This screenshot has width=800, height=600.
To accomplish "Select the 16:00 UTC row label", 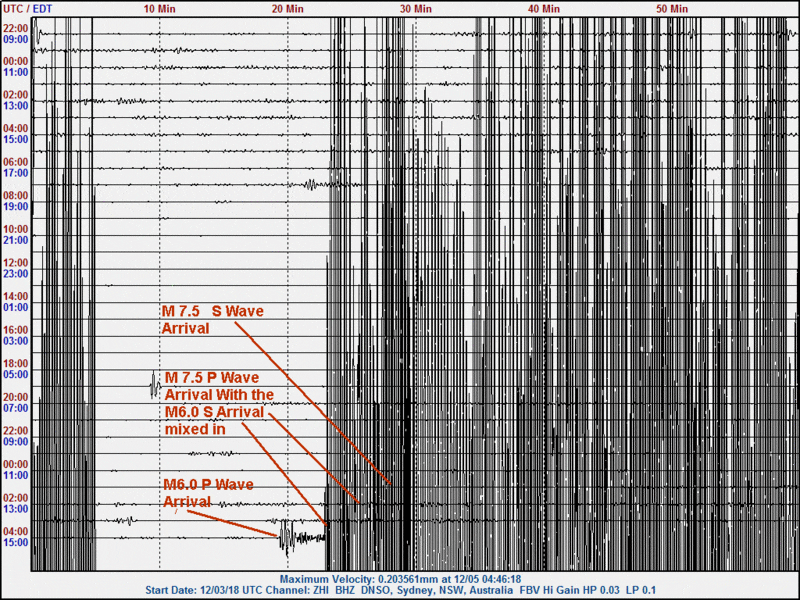I will click(x=16, y=329).
